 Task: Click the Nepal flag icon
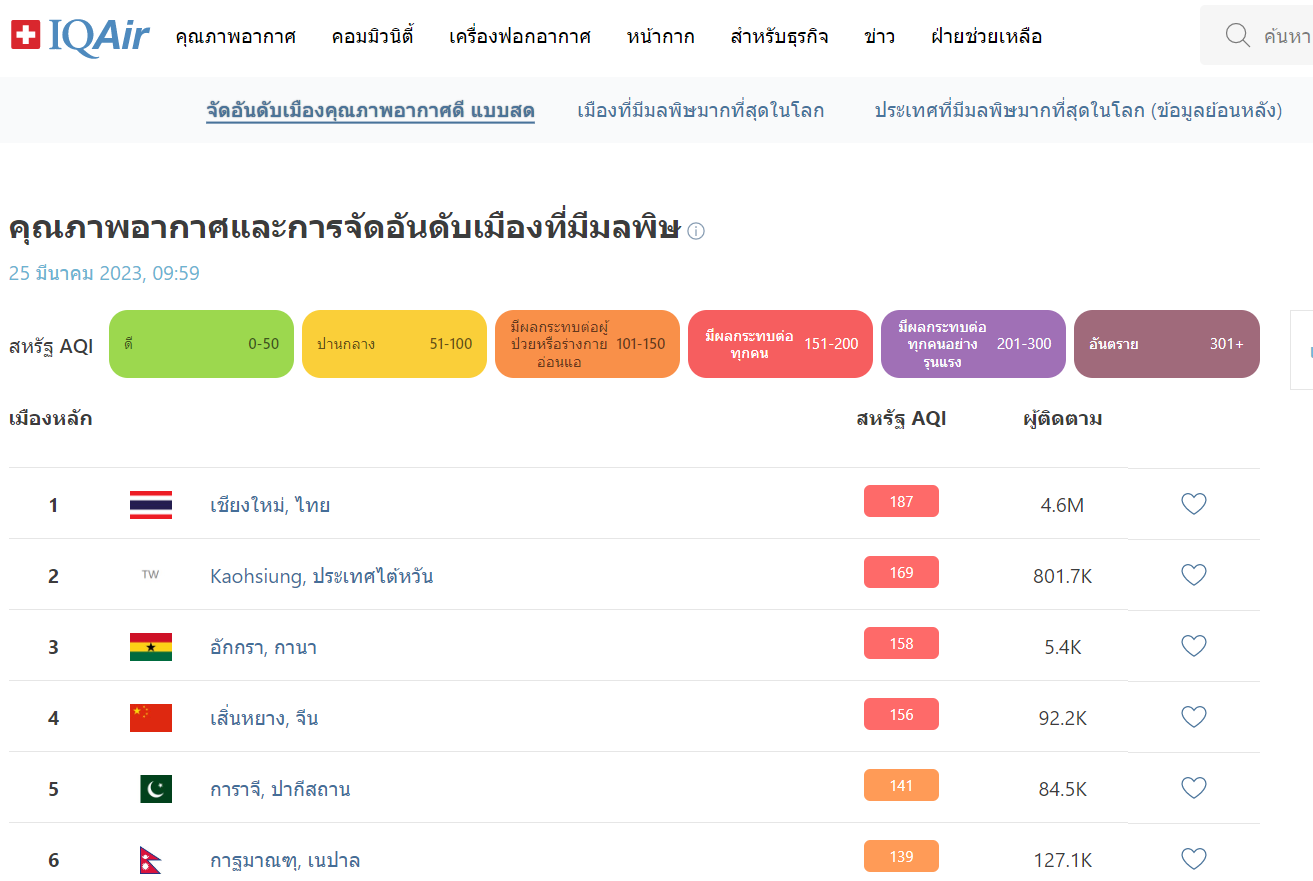(150, 860)
